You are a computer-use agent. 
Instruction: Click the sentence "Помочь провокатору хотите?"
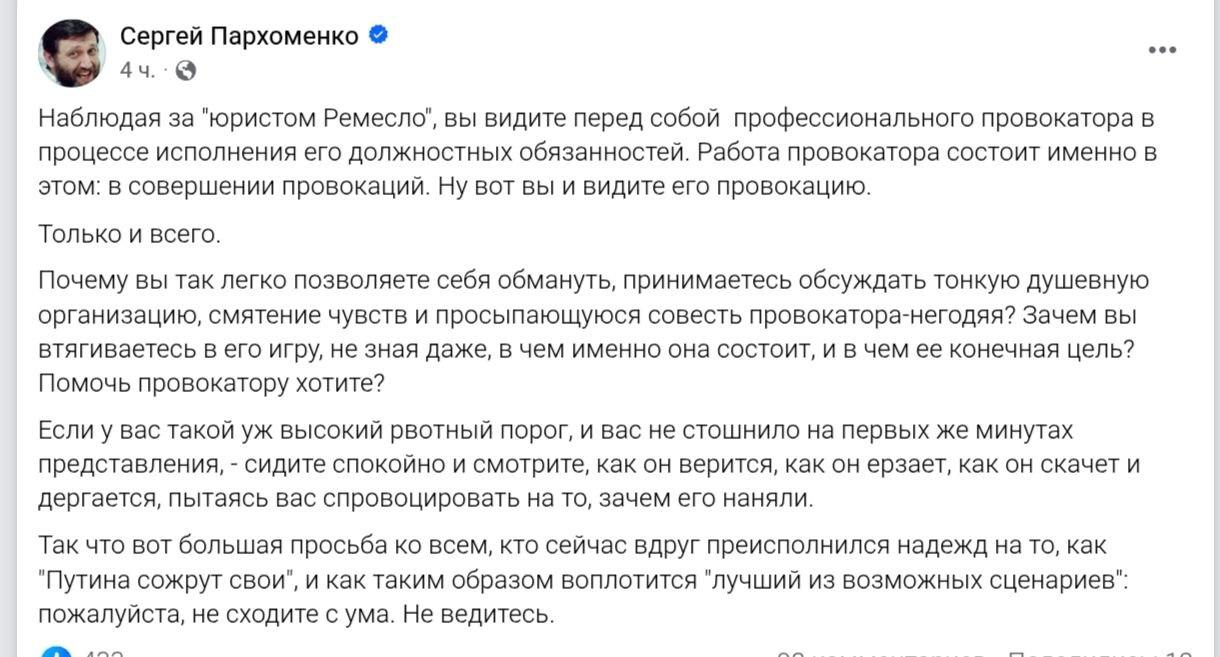211,383
